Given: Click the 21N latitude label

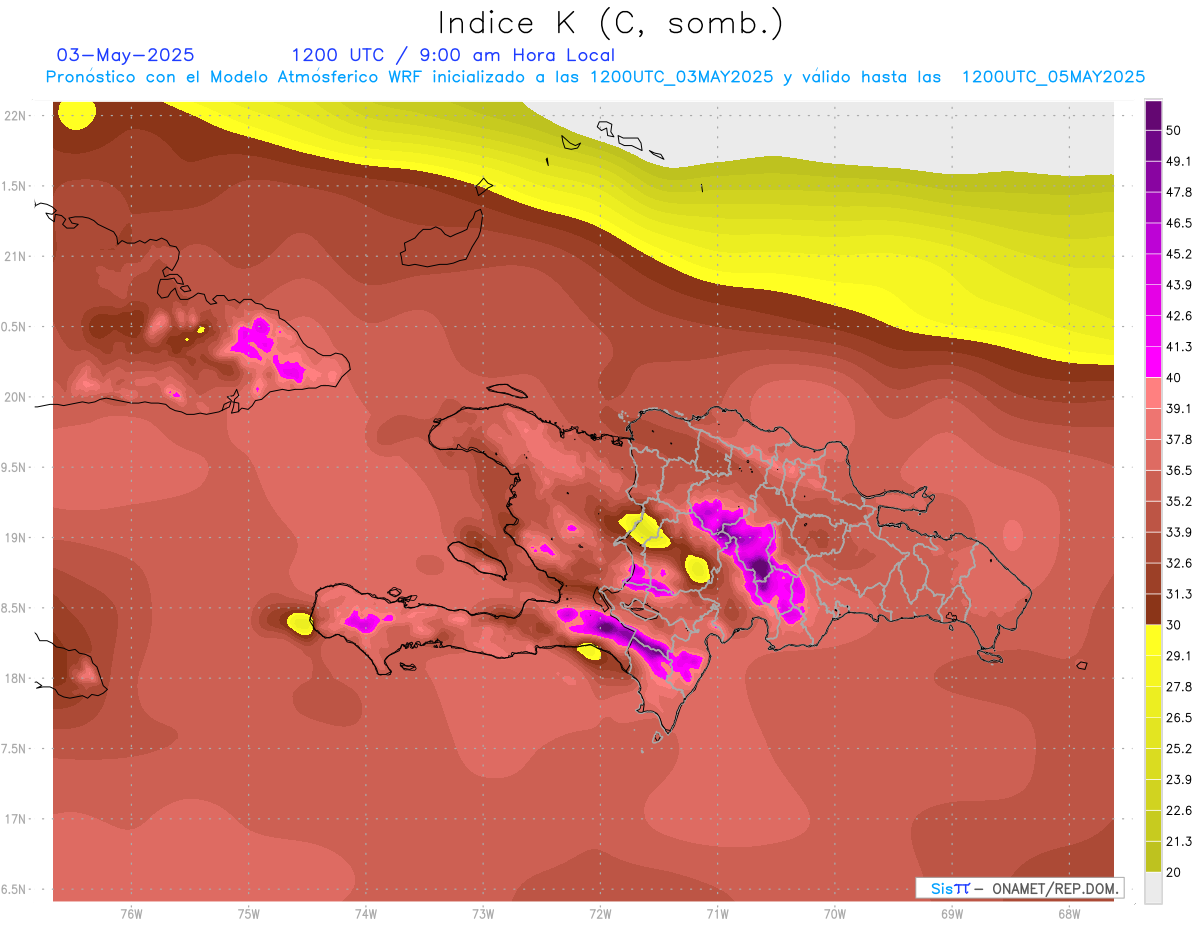Looking at the screenshot, I should tap(17, 256).
